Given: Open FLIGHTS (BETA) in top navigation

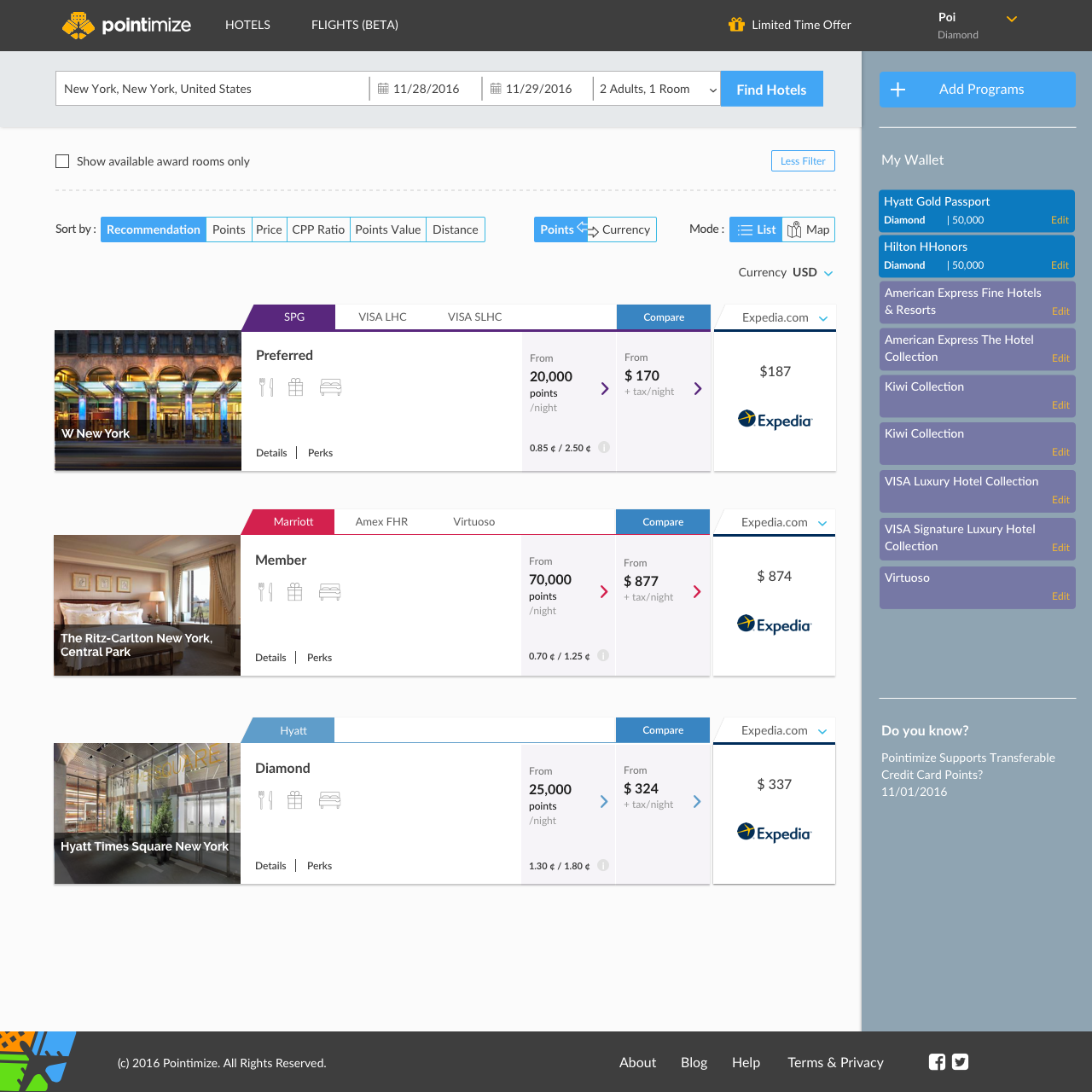Looking at the screenshot, I should 355,25.
